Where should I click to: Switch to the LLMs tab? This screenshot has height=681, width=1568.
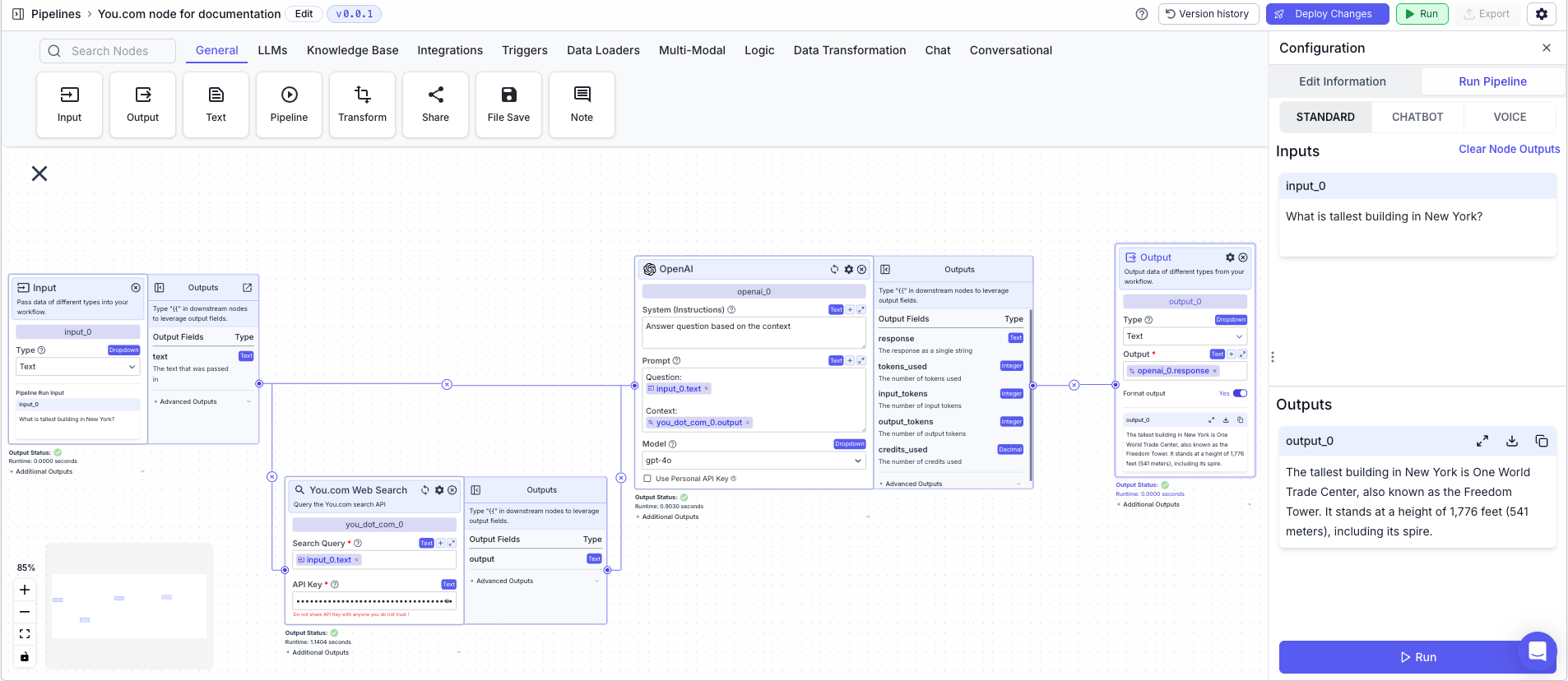272,50
